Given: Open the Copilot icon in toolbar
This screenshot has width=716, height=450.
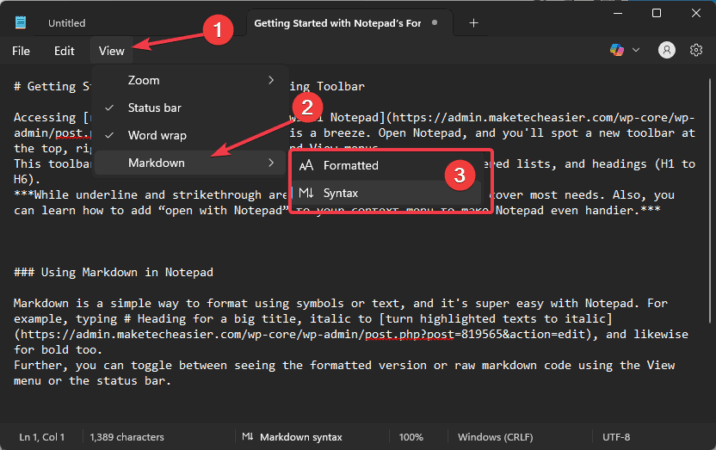Looking at the screenshot, I should pos(617,50).
